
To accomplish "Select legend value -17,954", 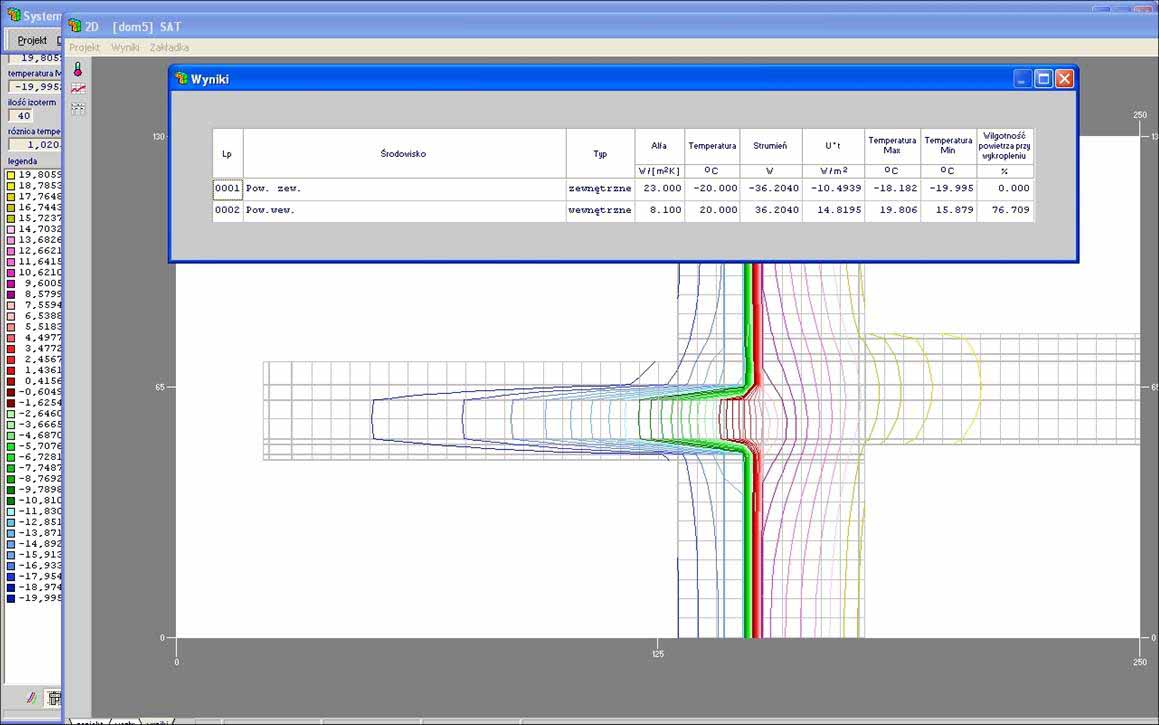I will [40, 576].
